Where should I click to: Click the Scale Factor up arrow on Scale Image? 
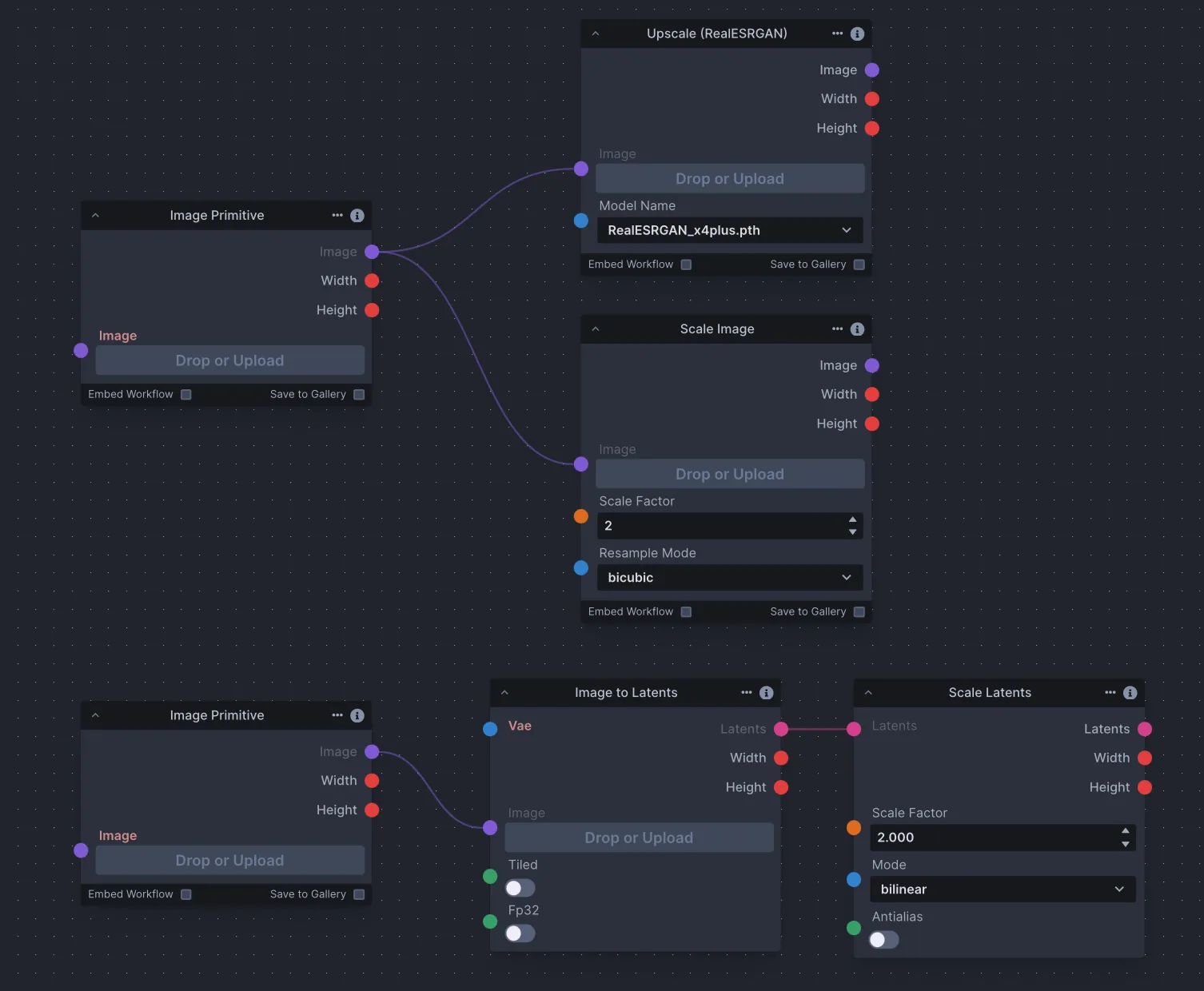click(x=854, y=520)
